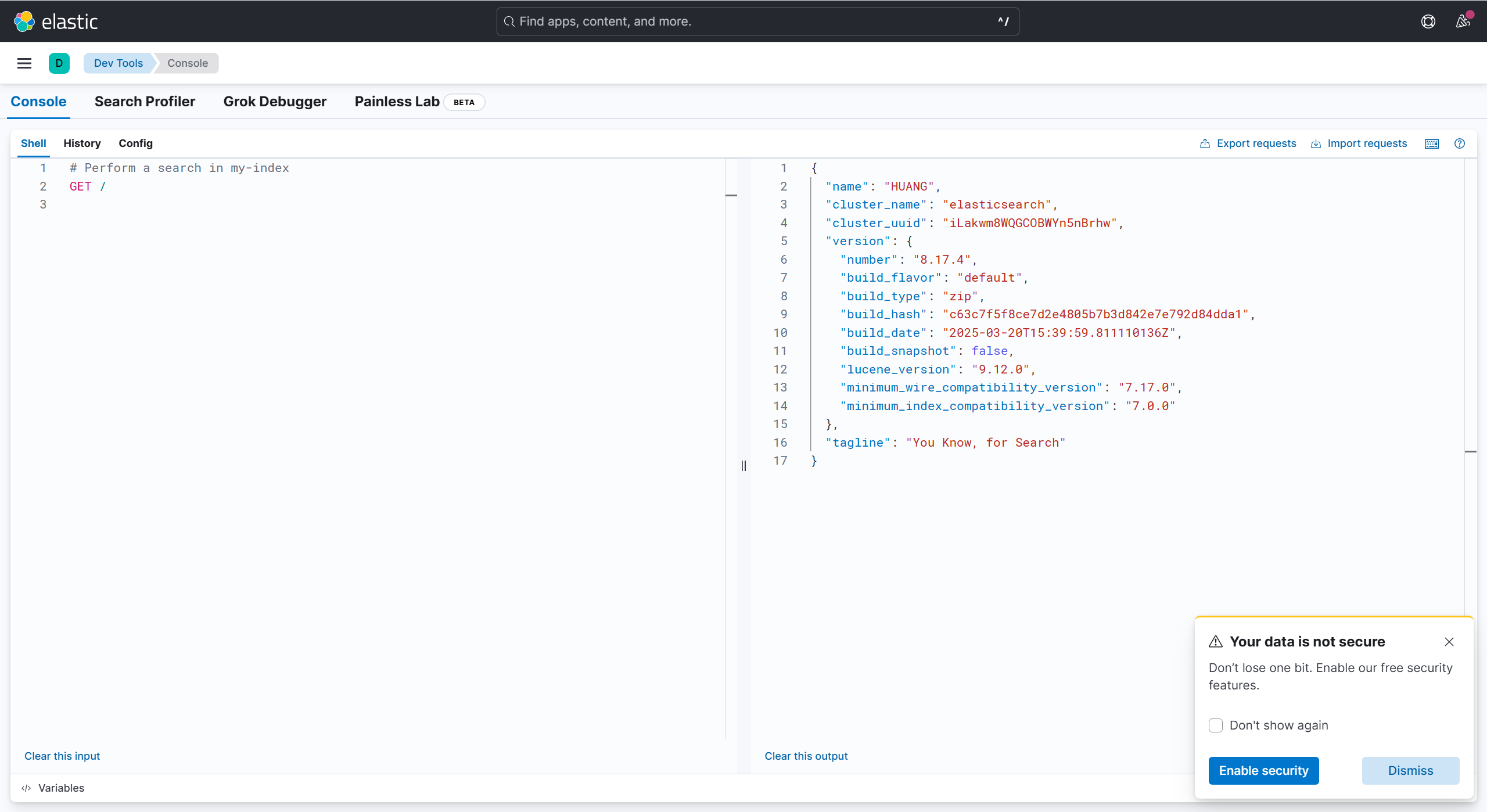The height and width of the screenshot is (812, 1487).
Task: Click the panel resize divider handle
Action: point(744,466)
